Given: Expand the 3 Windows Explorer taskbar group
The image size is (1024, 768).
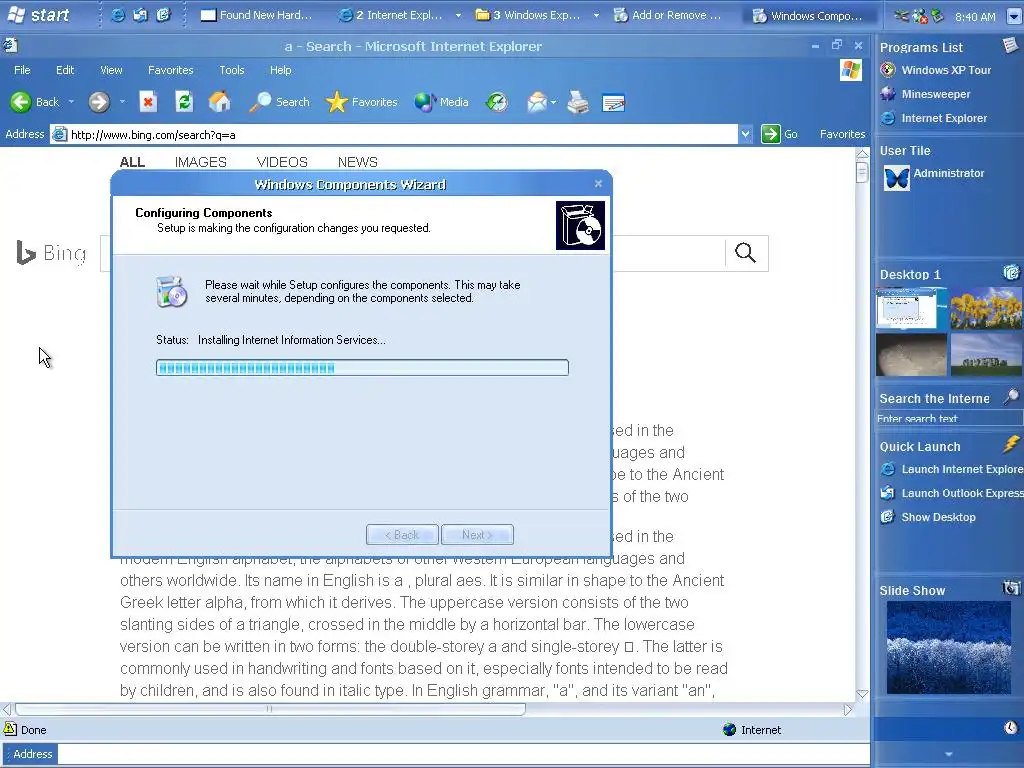Looking at the screenshot, I should (x=596, y=15).
